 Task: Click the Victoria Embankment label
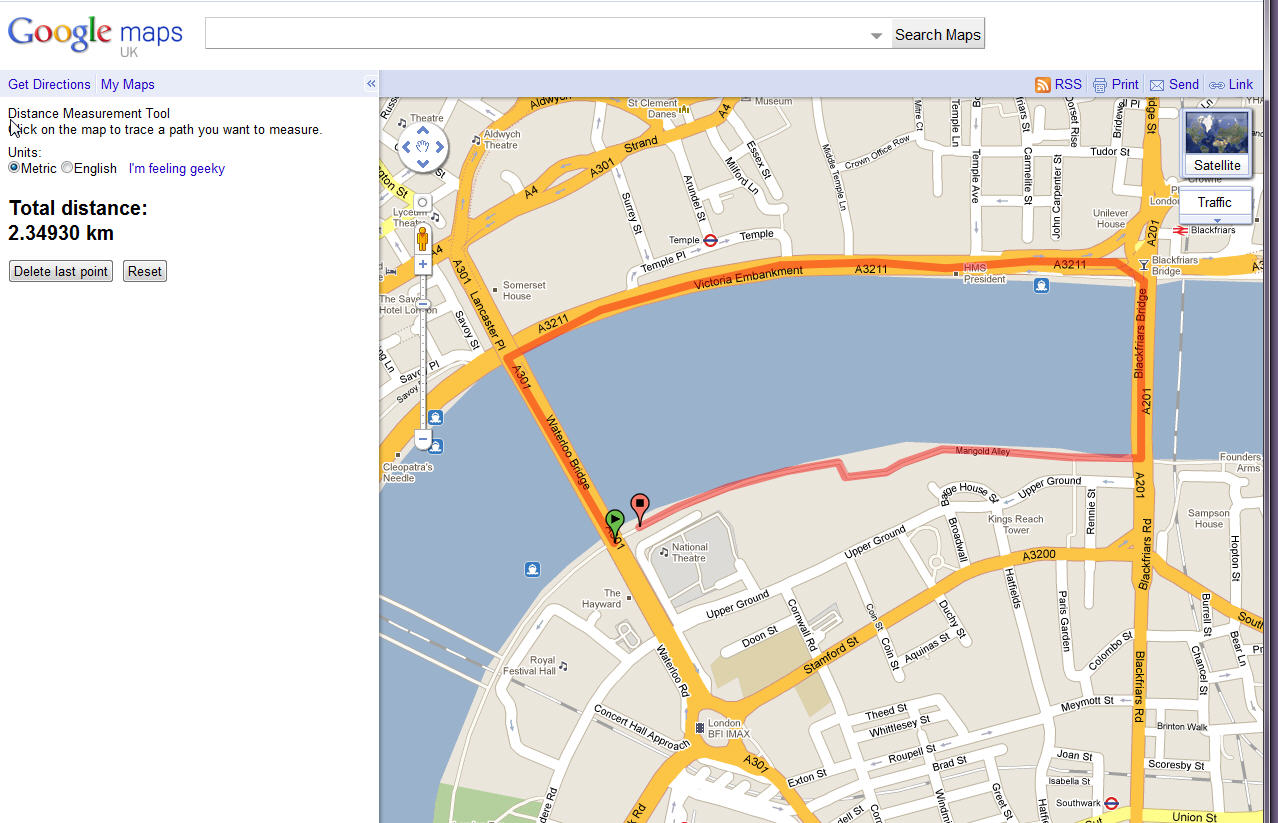[749, 279]
